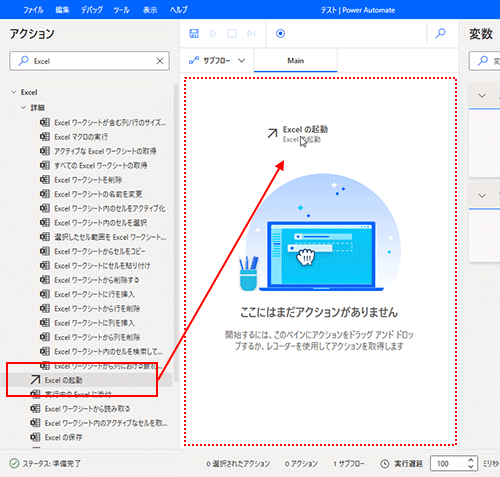
Task: Click the flow search magnifier icon
Action: click(x=441, y=33)
